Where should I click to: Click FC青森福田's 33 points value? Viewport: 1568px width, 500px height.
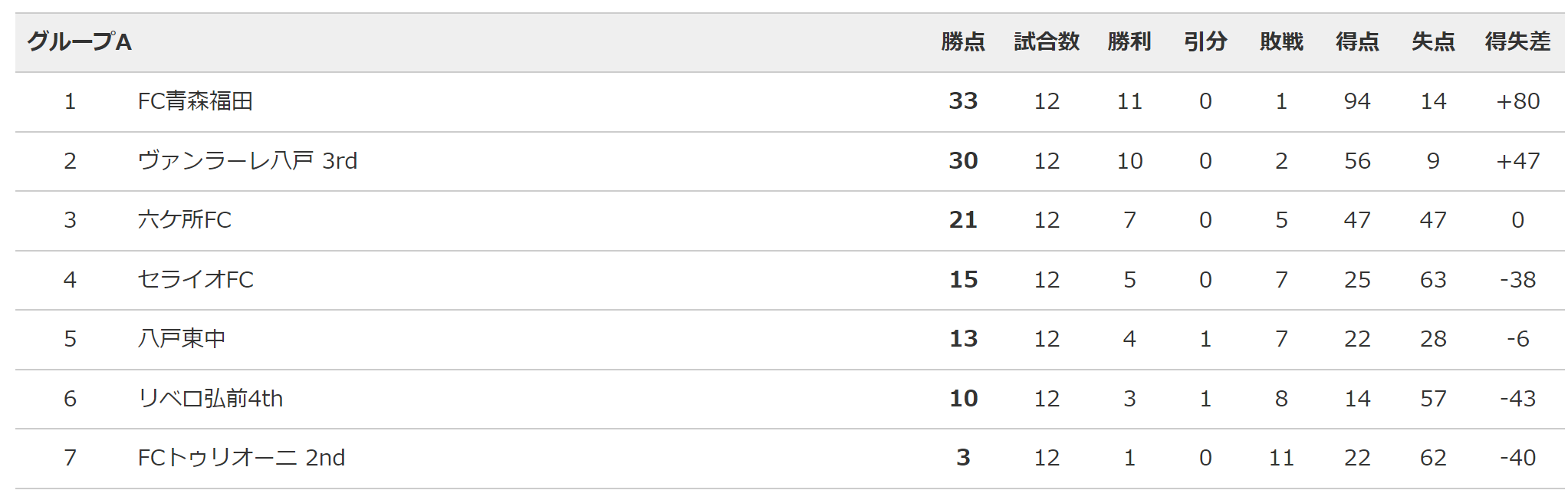pos(963,101)
